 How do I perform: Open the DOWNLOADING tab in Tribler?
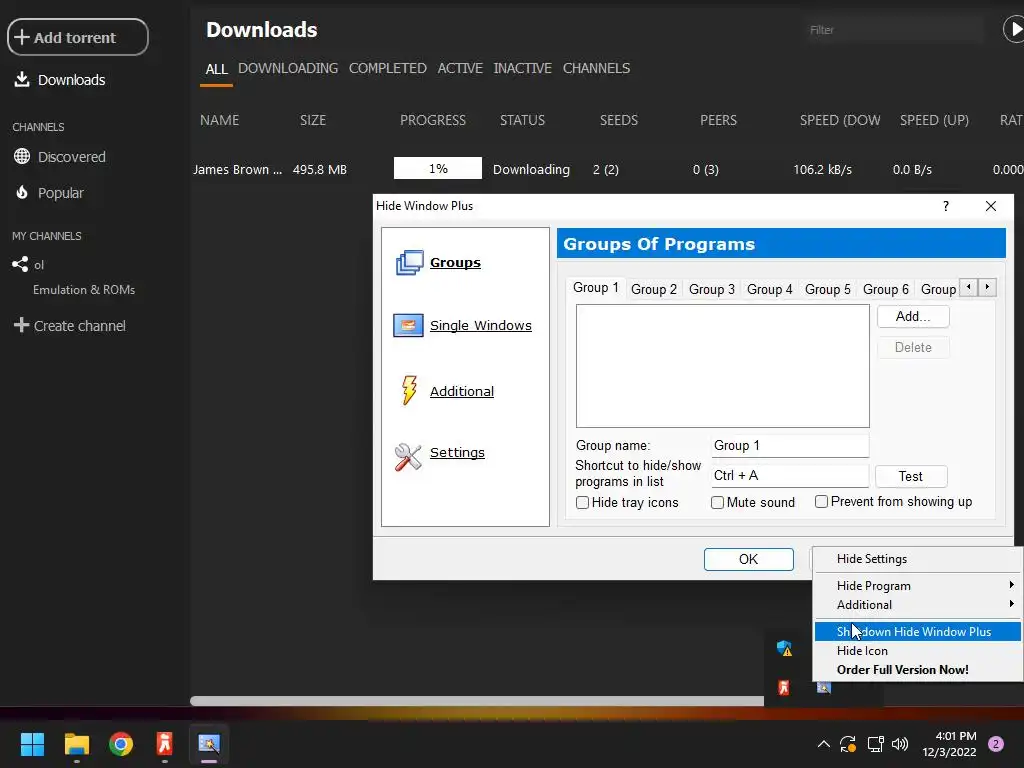pyautogui.click(x=288, y=68)
